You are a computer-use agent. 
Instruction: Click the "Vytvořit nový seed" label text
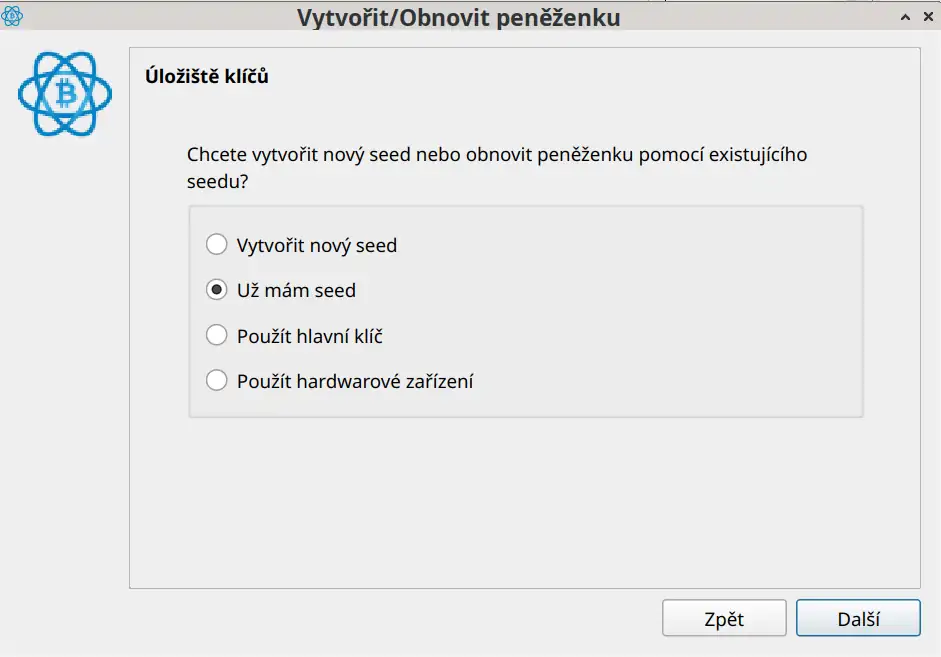tap(316, 245)
